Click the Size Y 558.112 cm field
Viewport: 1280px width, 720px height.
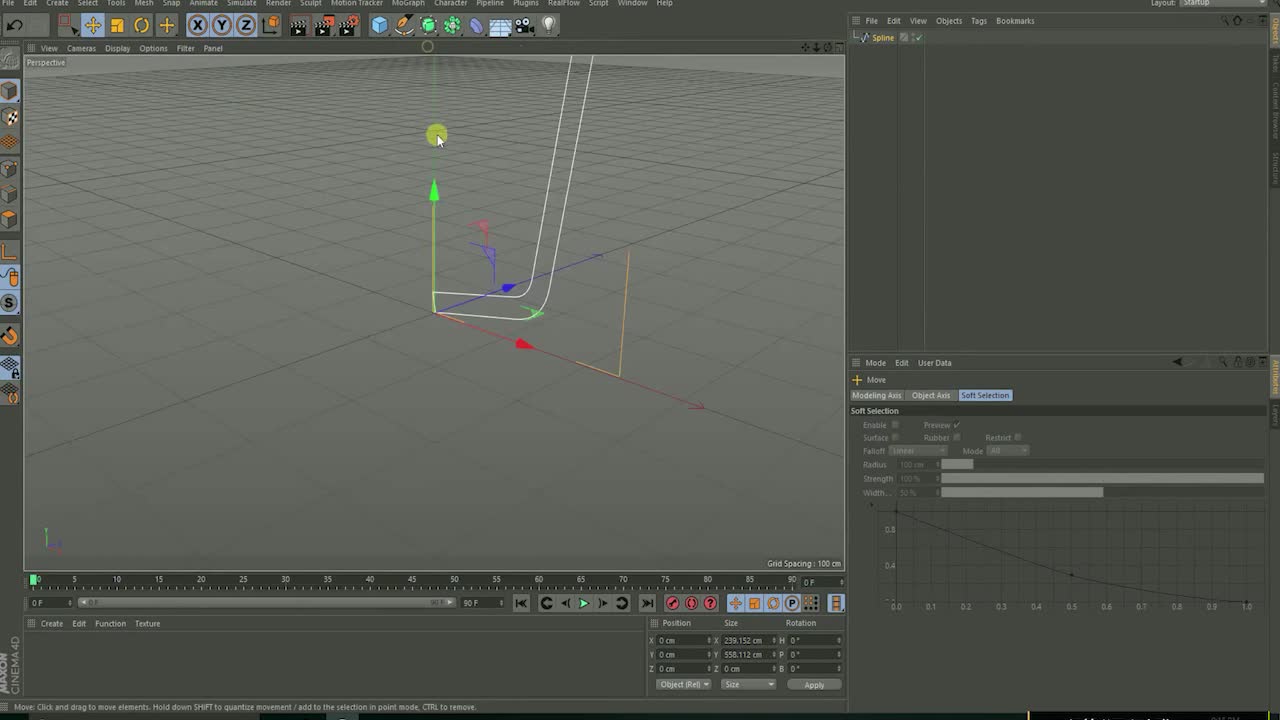click(x=747, y=655)
